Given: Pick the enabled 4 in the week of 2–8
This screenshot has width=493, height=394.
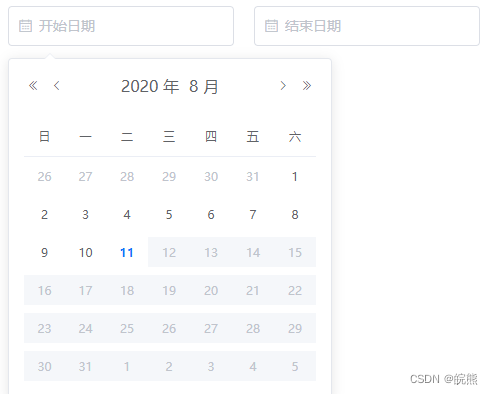Looking at the screenshot, I should click(x=127, y=214).
